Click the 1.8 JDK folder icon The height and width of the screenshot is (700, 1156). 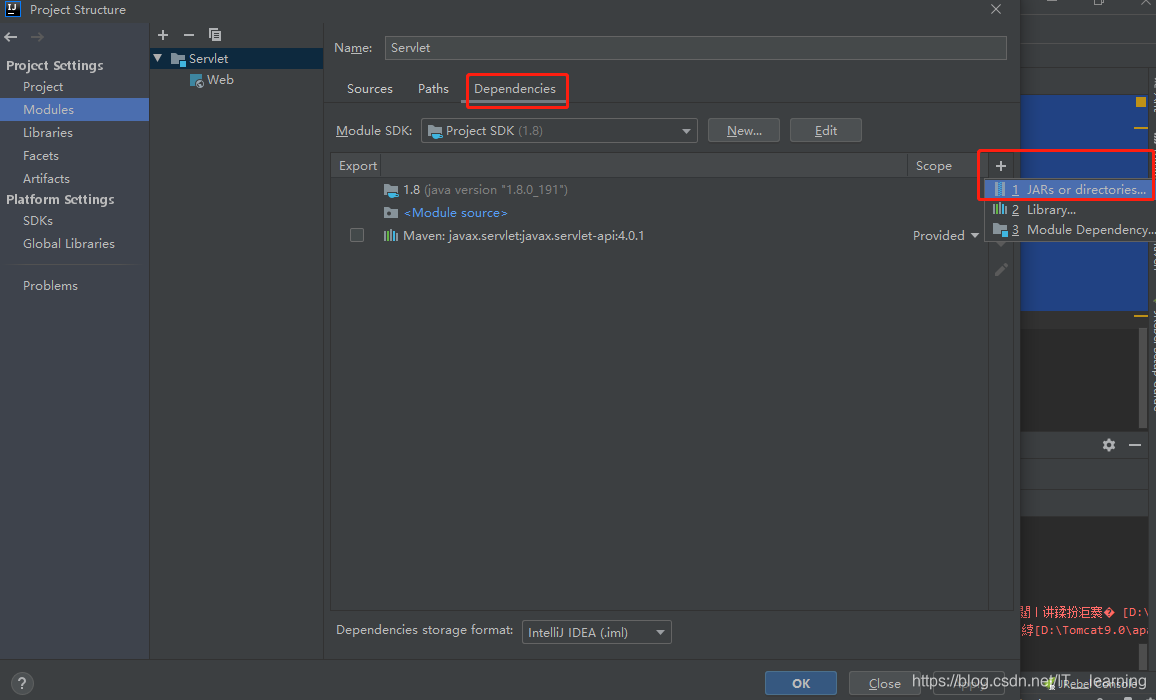[x=391, y=190]
